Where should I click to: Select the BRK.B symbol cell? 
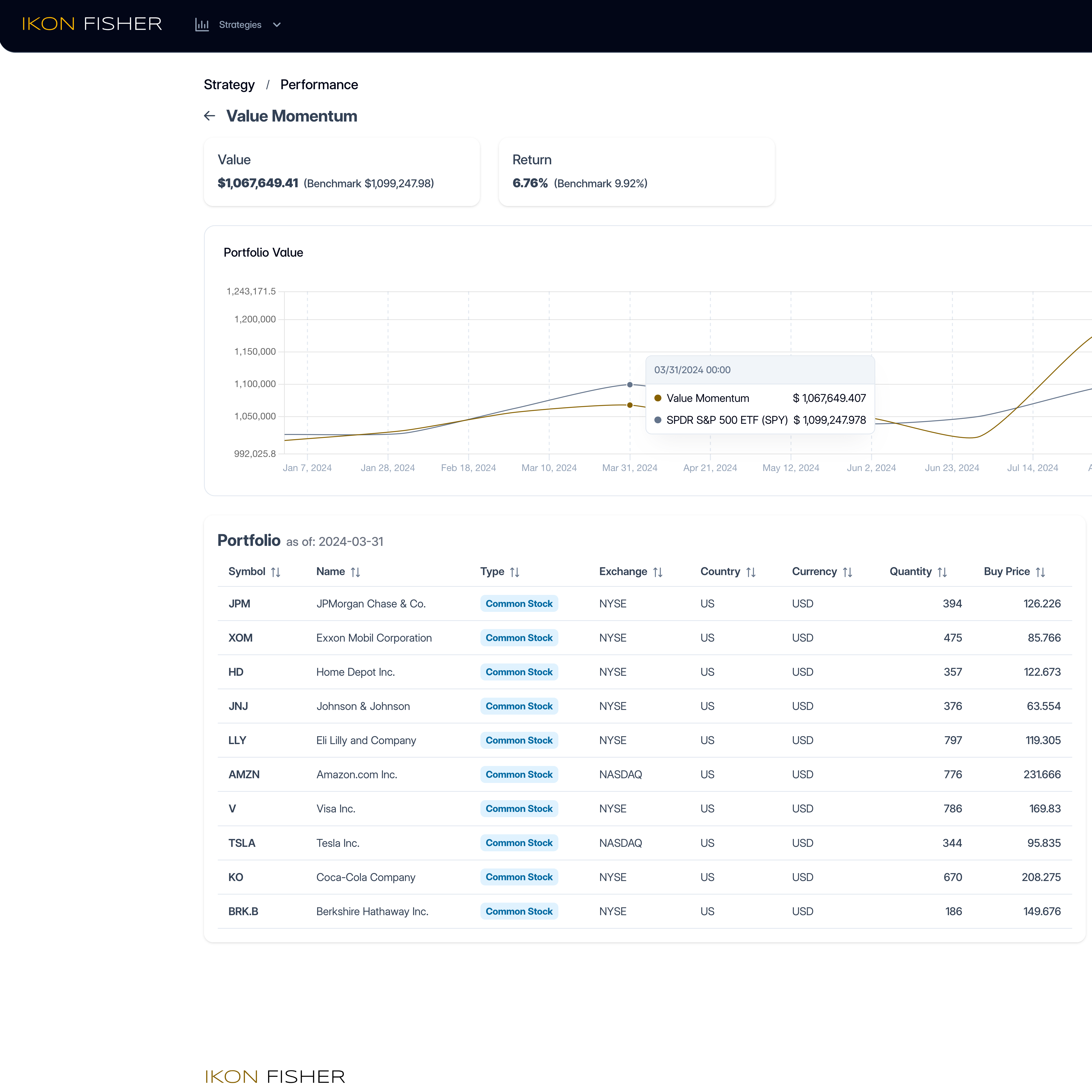click(243, 912)
